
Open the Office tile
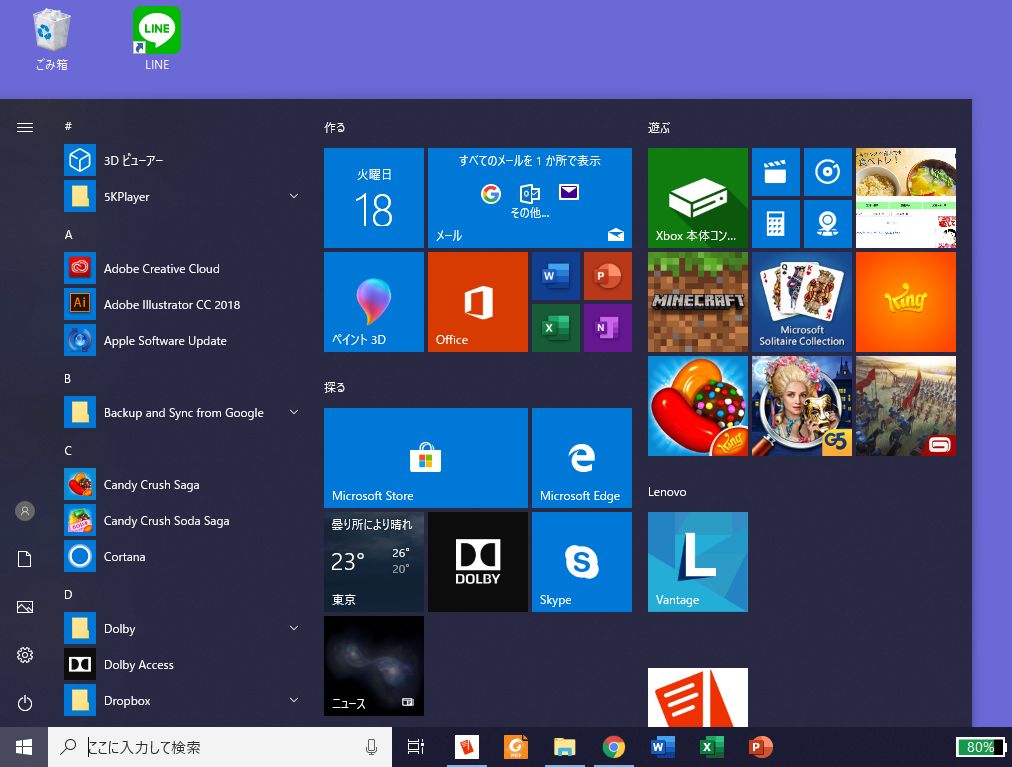pyautogui.click(x=478, y=302)
